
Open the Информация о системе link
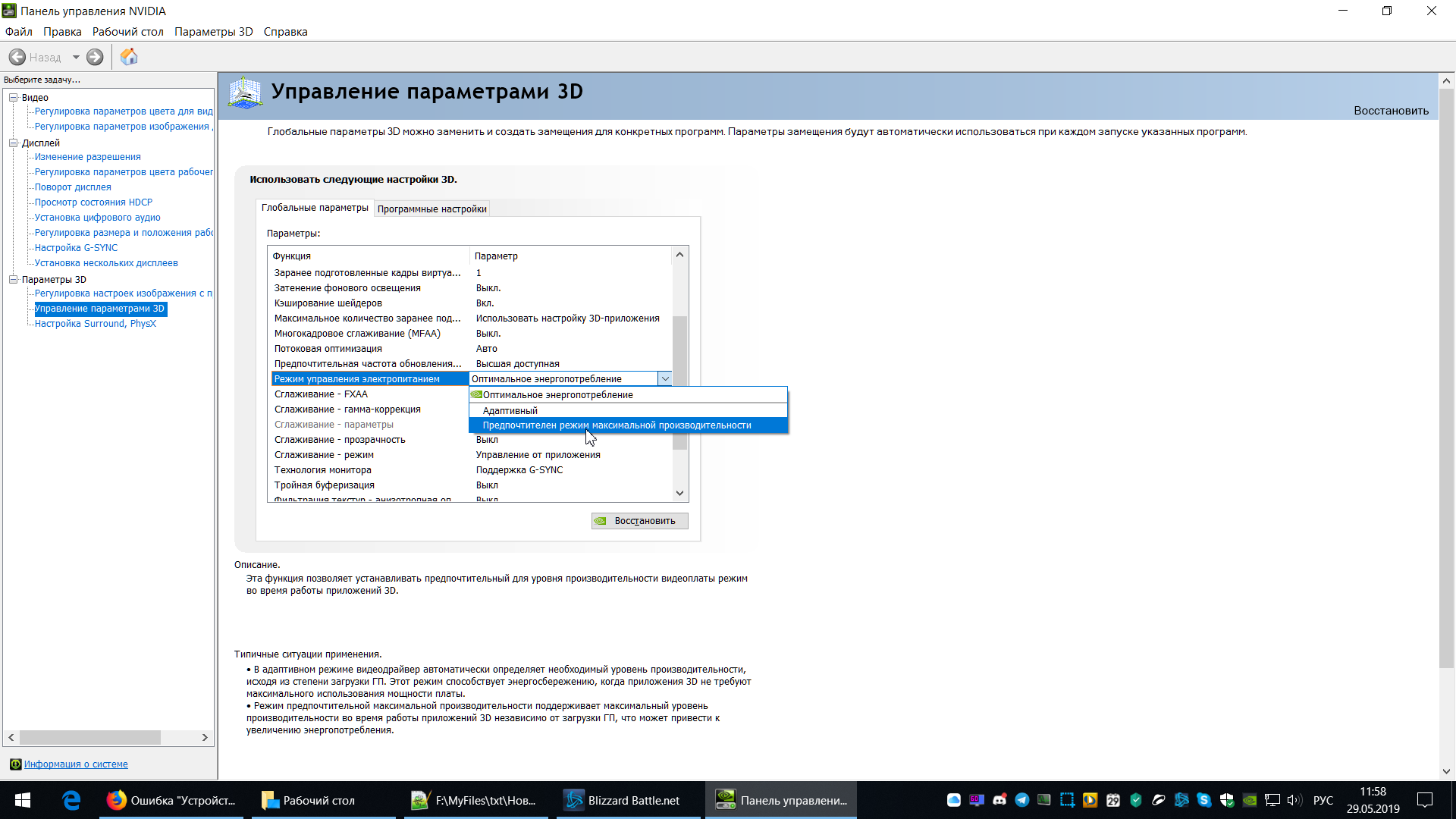(76, 764)
